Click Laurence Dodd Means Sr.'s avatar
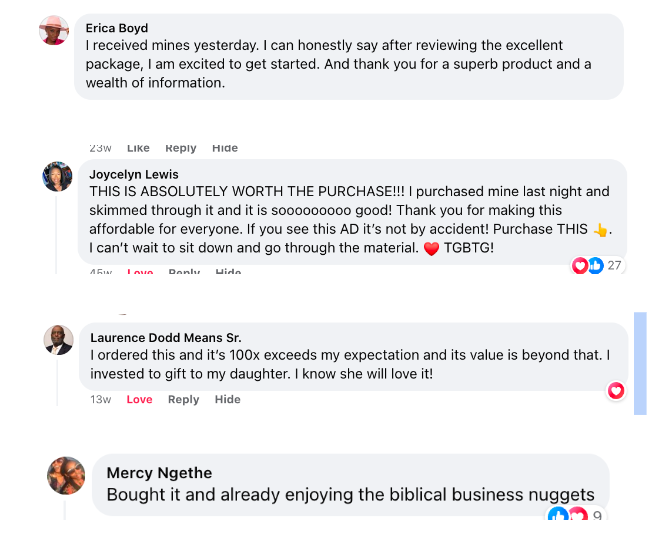Screen dimensions: 669x540 click(59, 340)
